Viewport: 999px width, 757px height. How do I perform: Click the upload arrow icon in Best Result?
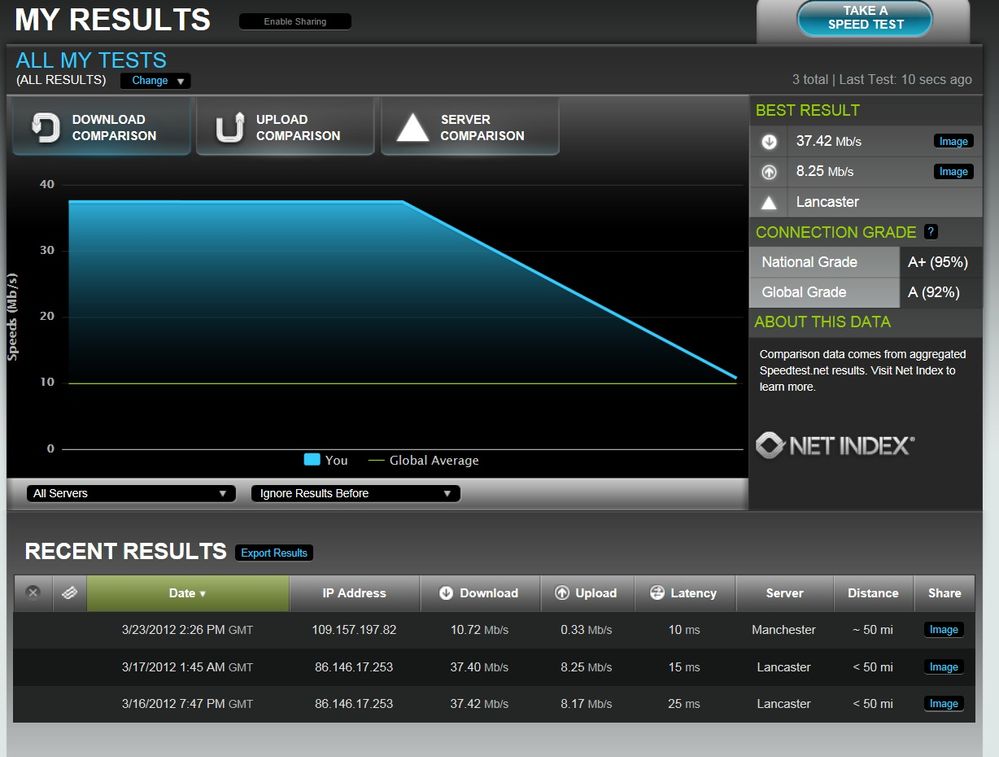769,171
